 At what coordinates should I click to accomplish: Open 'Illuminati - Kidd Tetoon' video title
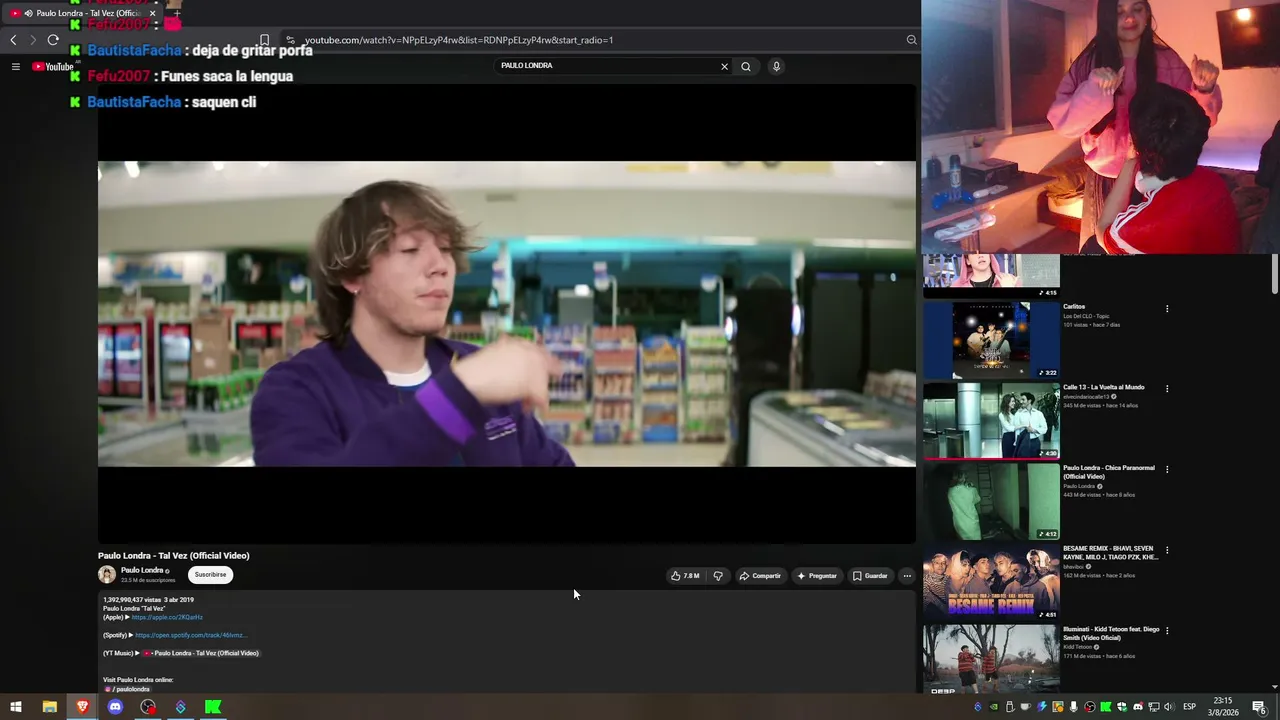(x=1111, y=634)
